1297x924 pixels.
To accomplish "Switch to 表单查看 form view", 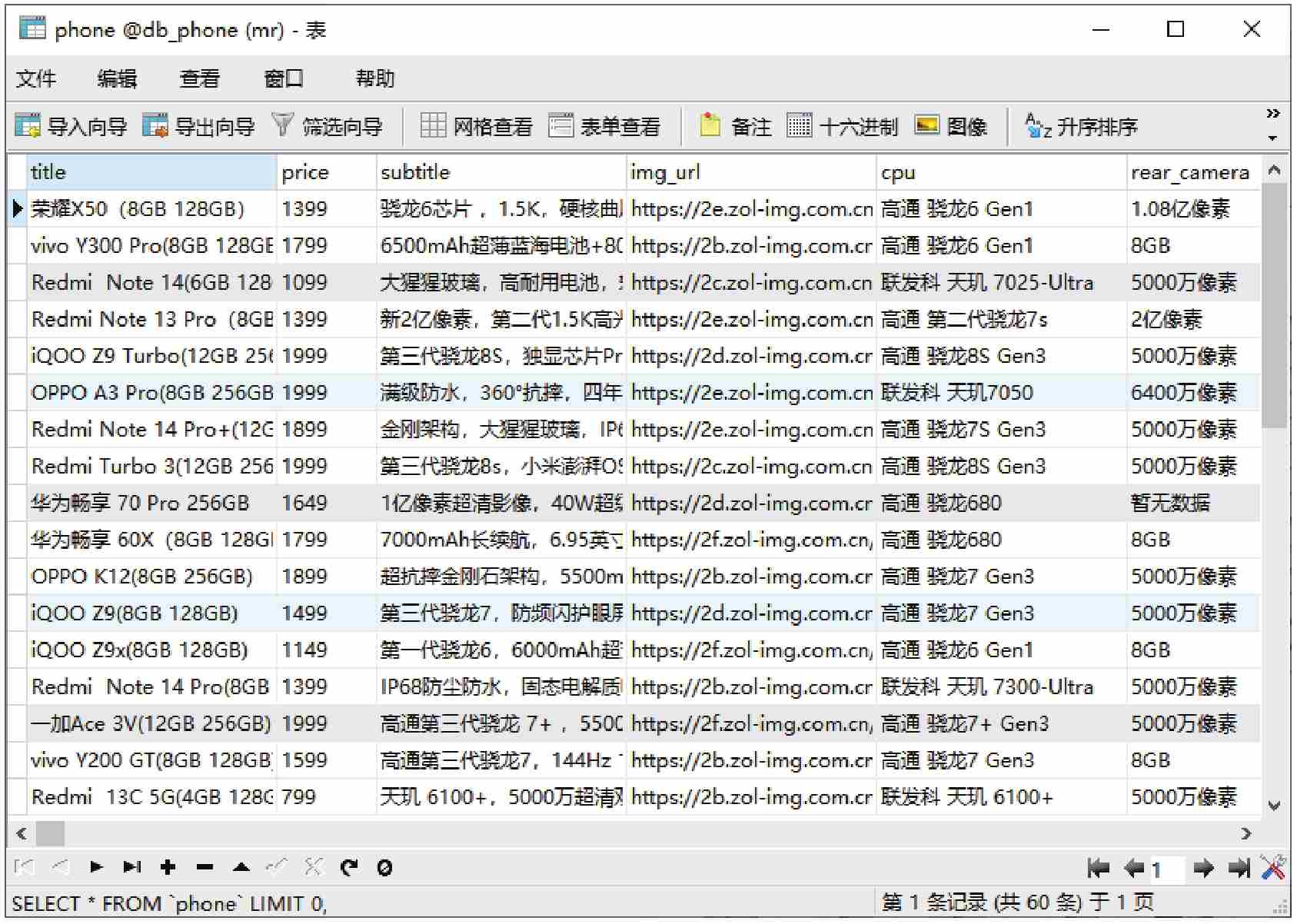I will pos(604,126).
